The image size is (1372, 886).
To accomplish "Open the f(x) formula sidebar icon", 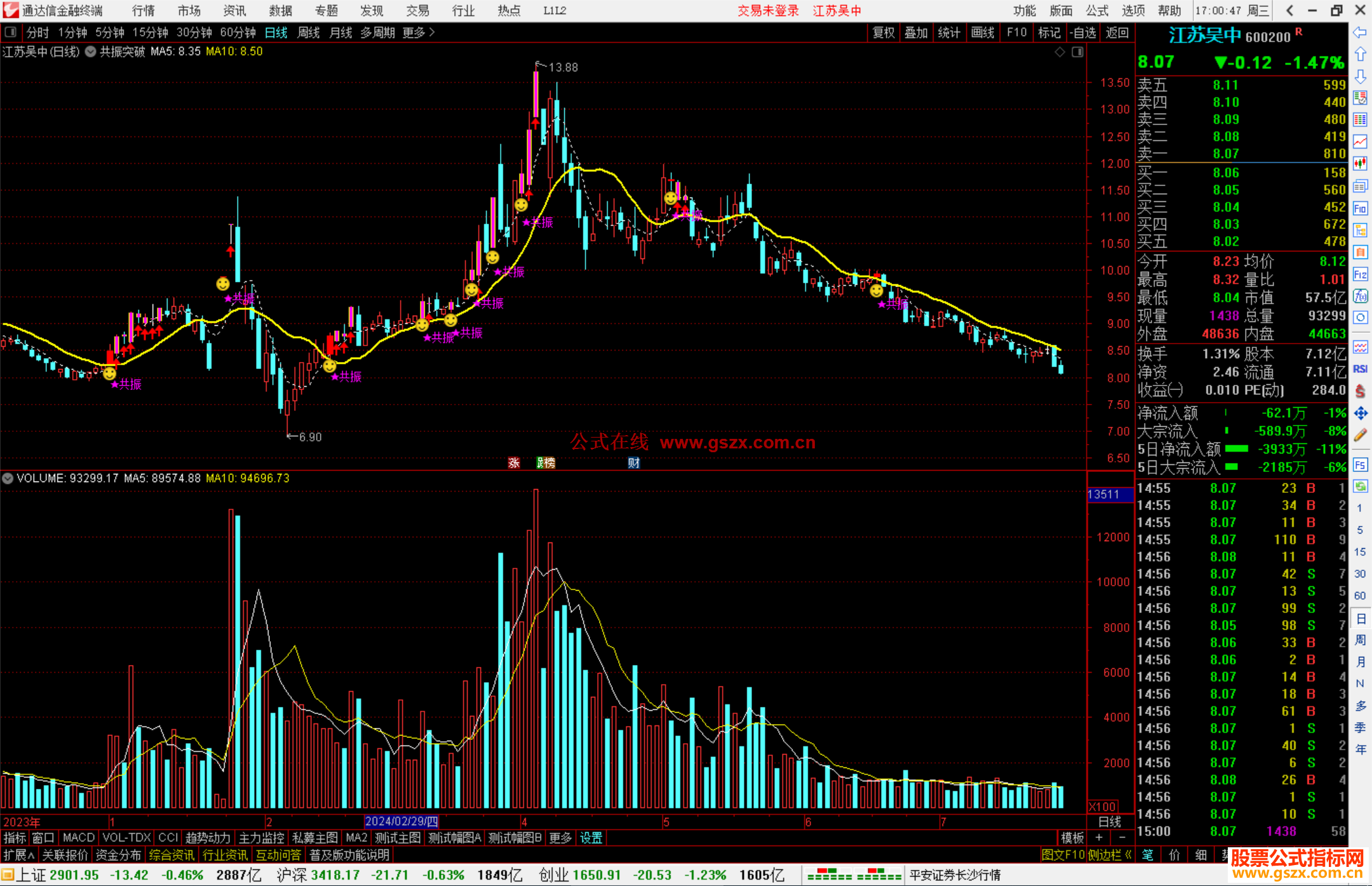I will click(x=1360, y=296).
